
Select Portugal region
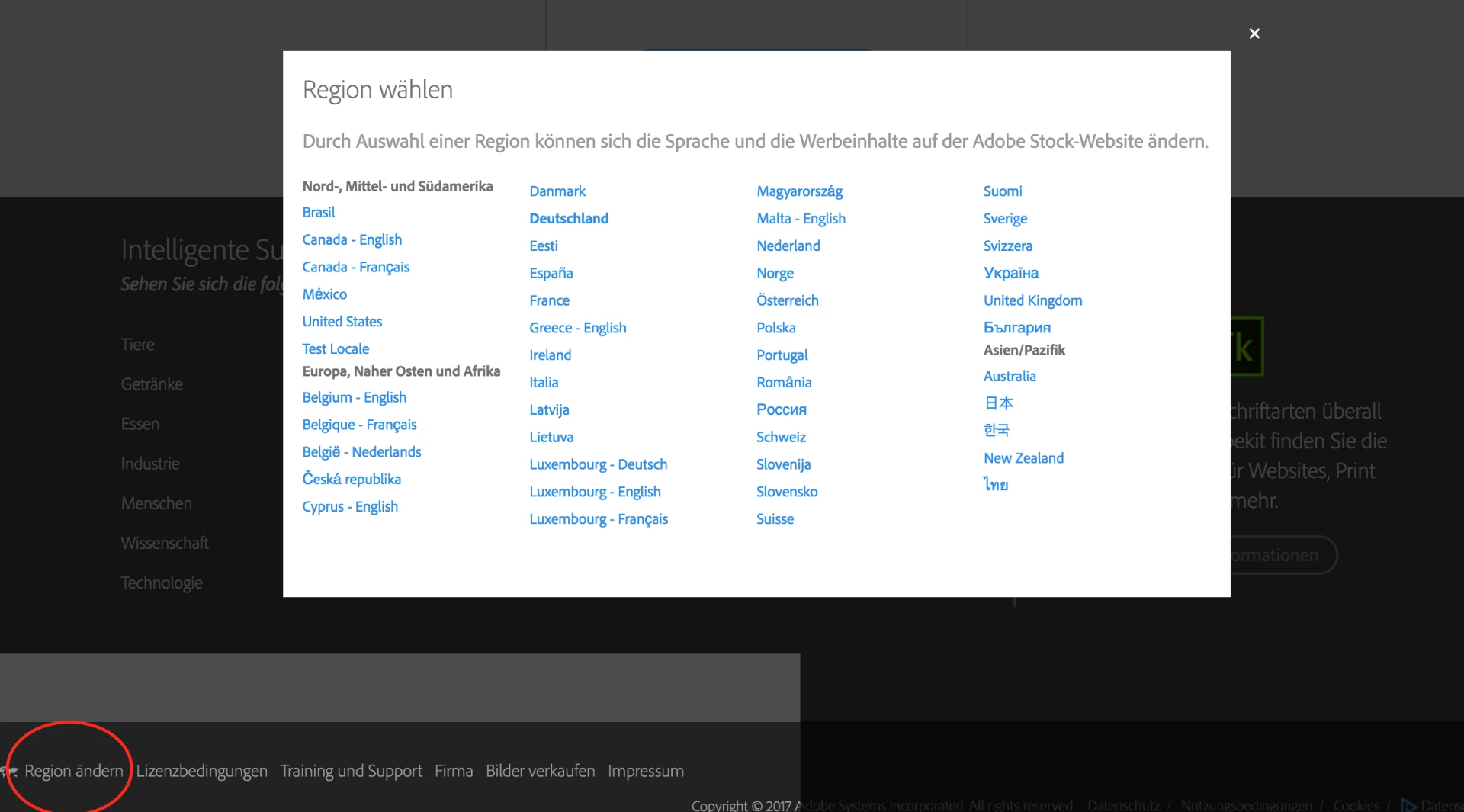pyautogui.click(x=782, y=355)
